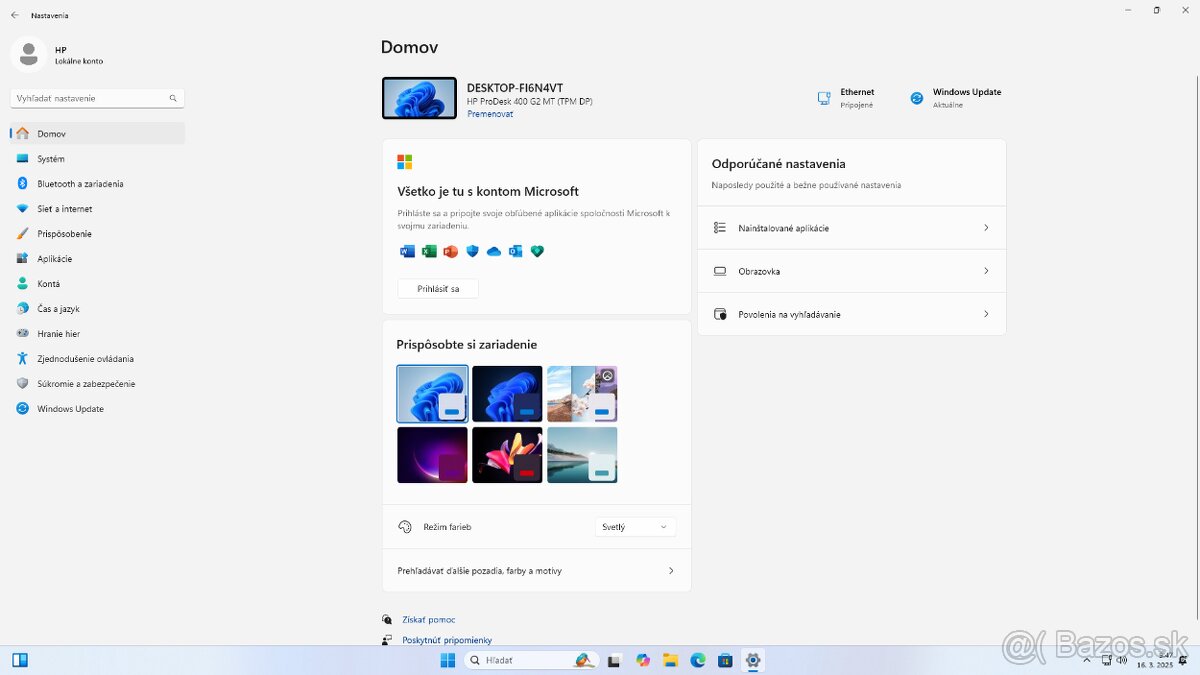1200x675 pixels.
Task: Go to Sieť a internet settings
Action: (64, 209)
